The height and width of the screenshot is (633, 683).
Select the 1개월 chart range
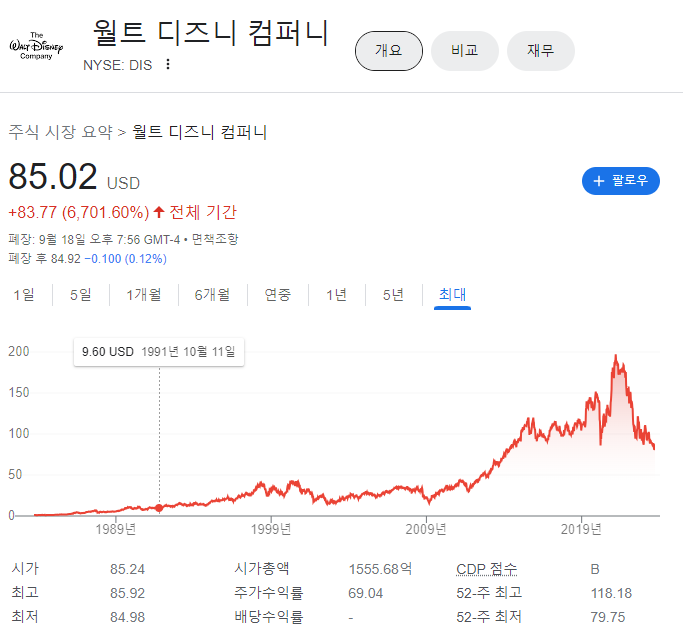[x=144, y=295]
